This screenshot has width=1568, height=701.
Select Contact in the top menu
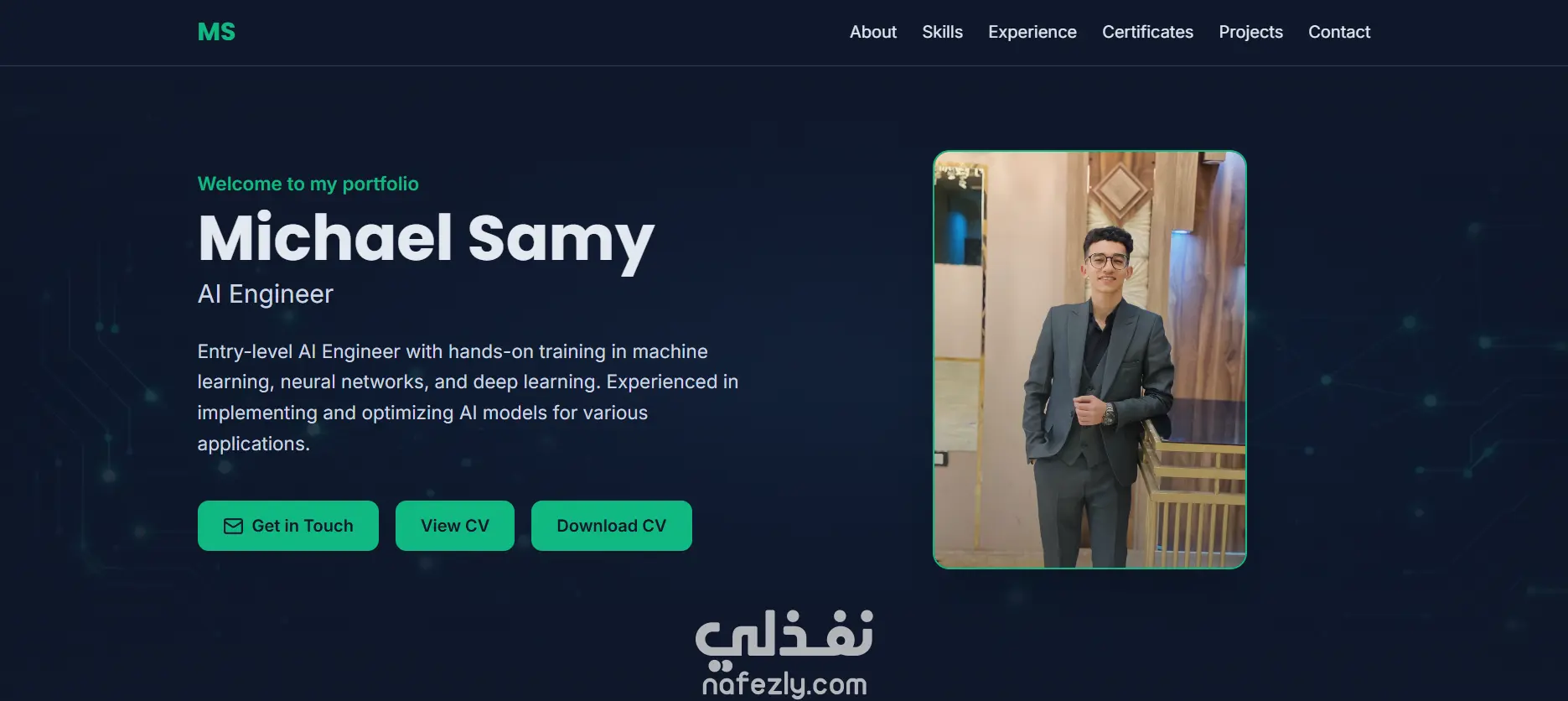tap(1339, 32)
